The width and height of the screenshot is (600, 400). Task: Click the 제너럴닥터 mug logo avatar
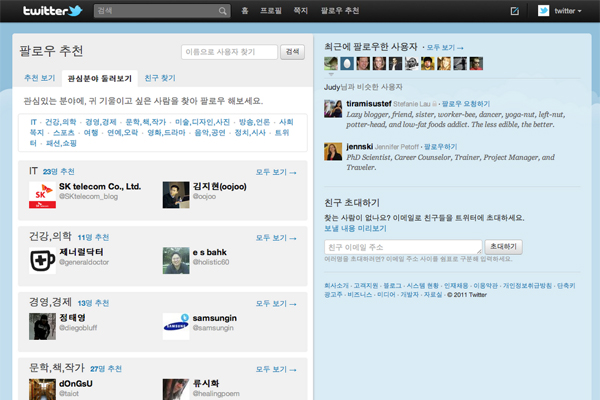pos(42,261)
